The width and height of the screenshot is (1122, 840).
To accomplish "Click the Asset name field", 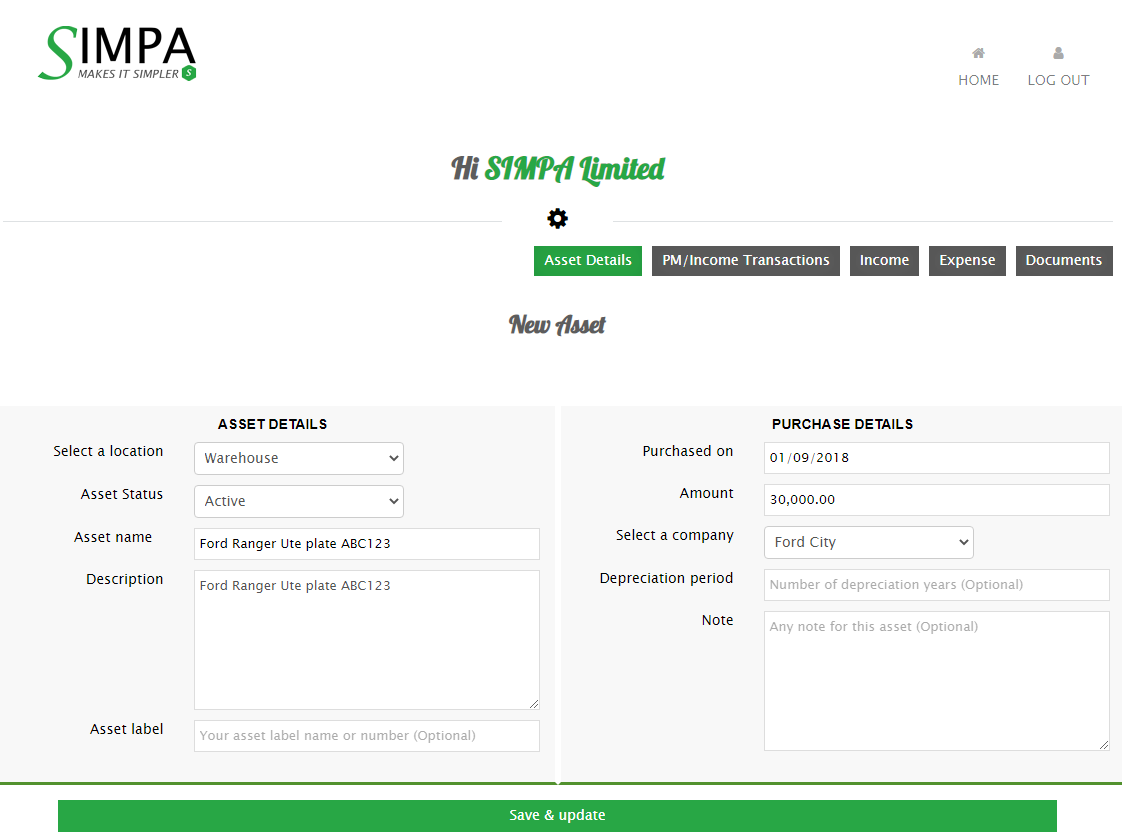I will 366,544.
